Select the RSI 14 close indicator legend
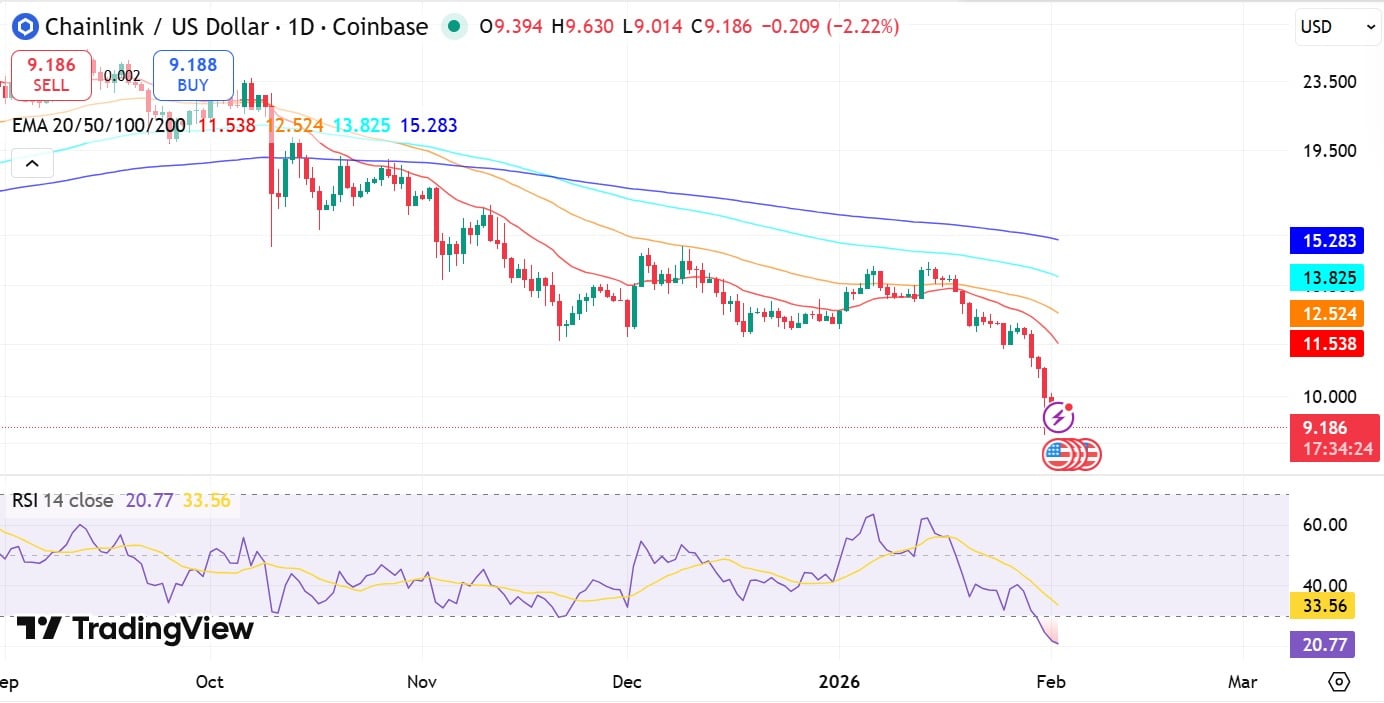Screen dimensions: 1384x703 click(x=60, y=500)
